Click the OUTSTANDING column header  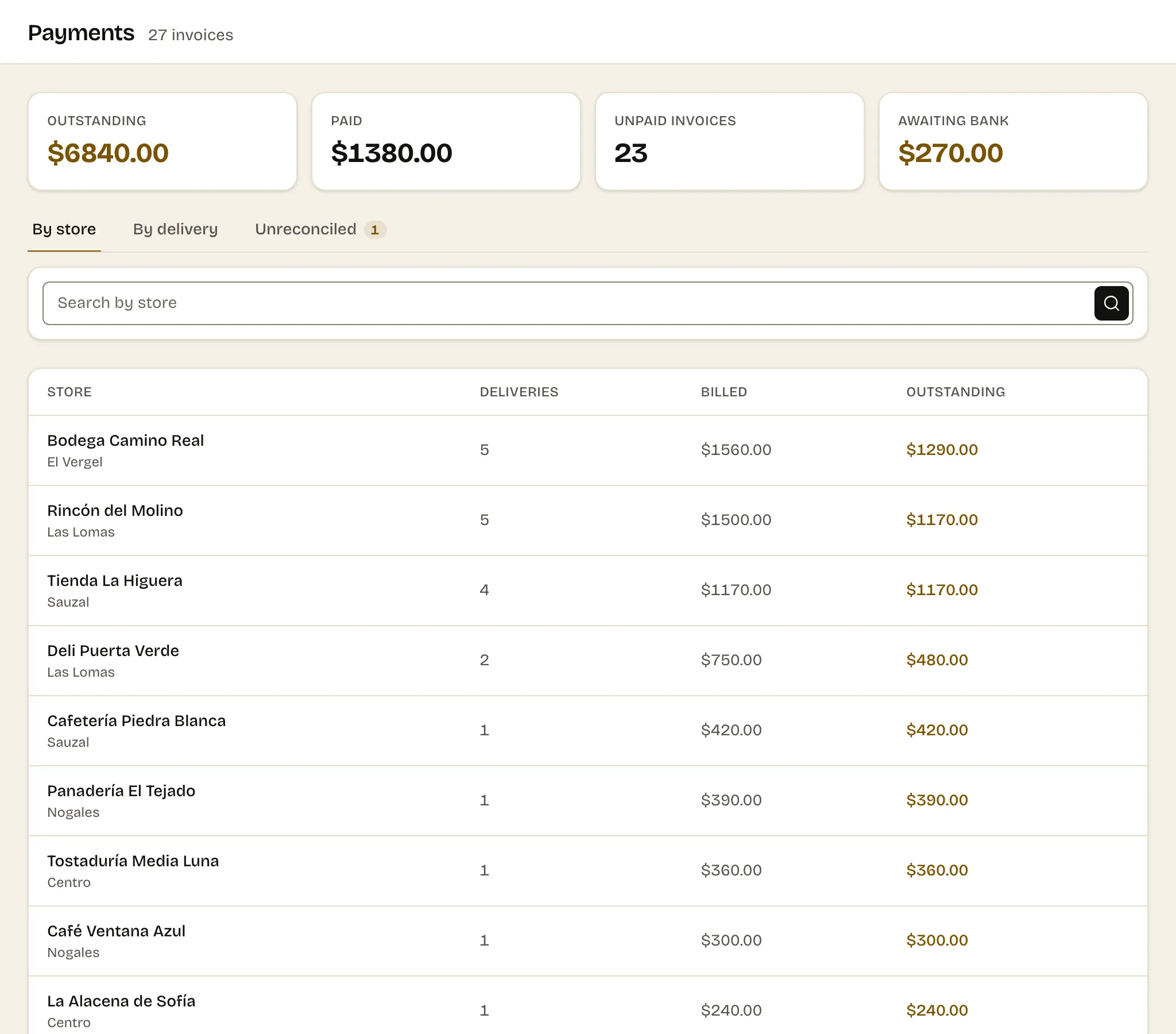[x=955, y=392]
